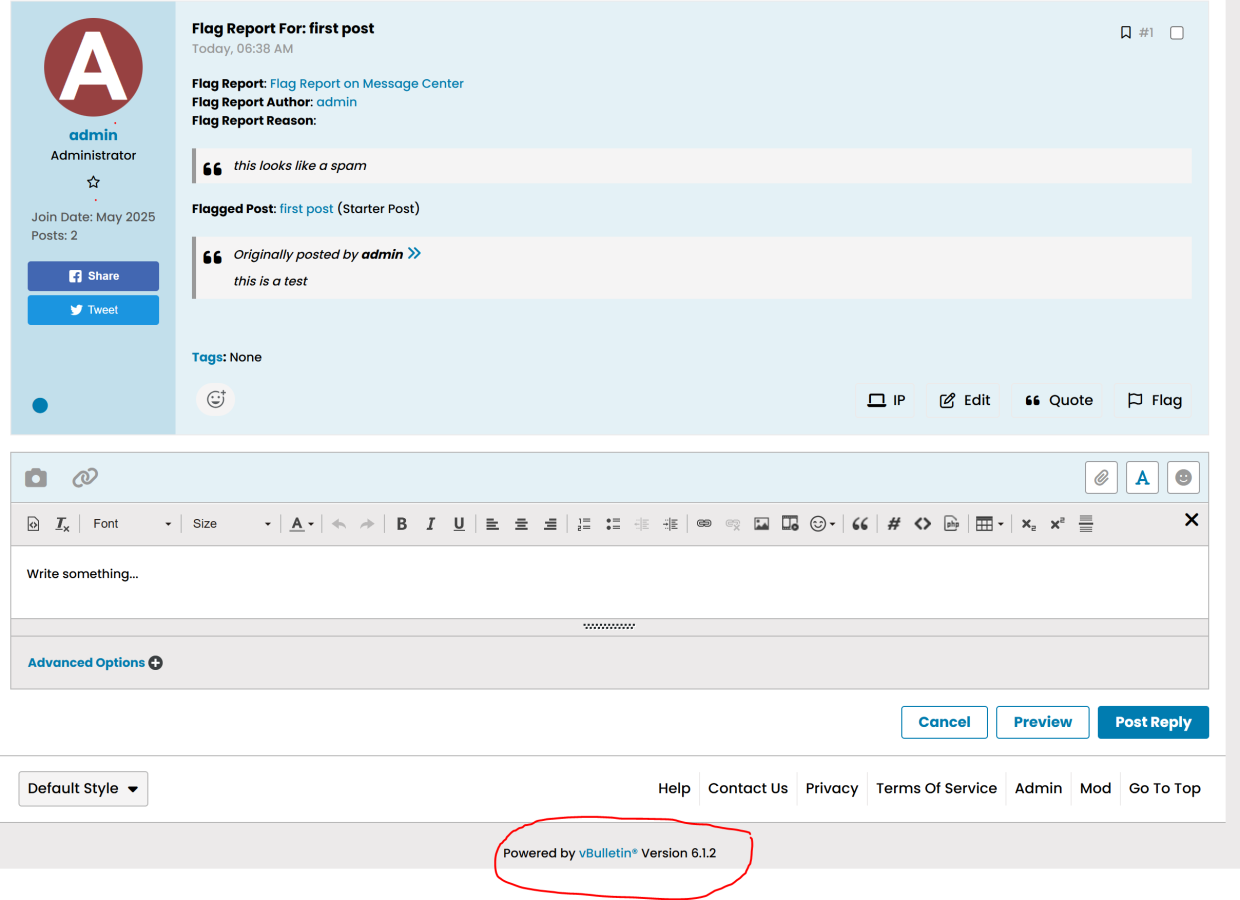1240x900 pixels.
Task: Insert horizontal line icon
Action: point(1086,524)
